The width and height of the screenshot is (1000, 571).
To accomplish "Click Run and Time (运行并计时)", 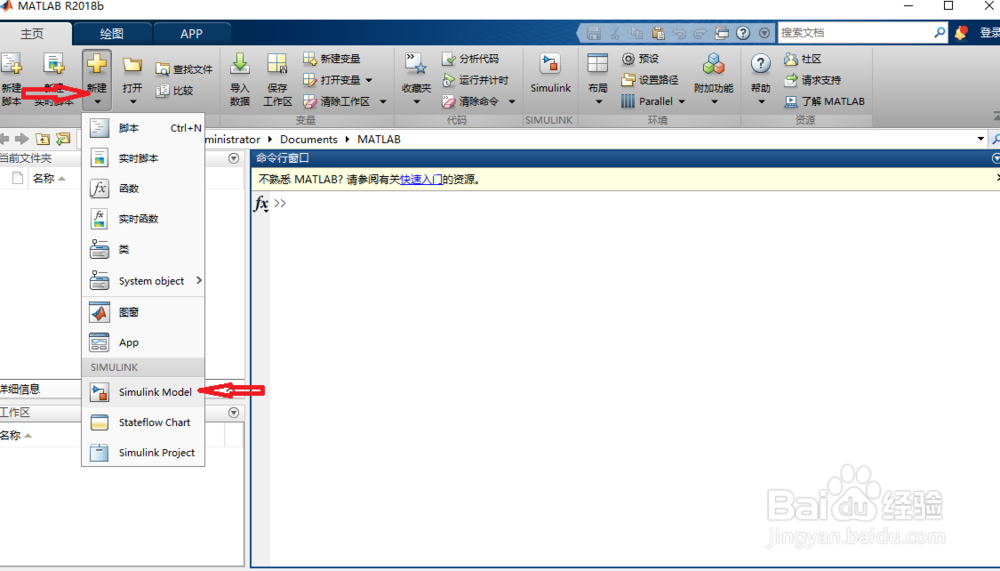I will click(x=476, y=80).
